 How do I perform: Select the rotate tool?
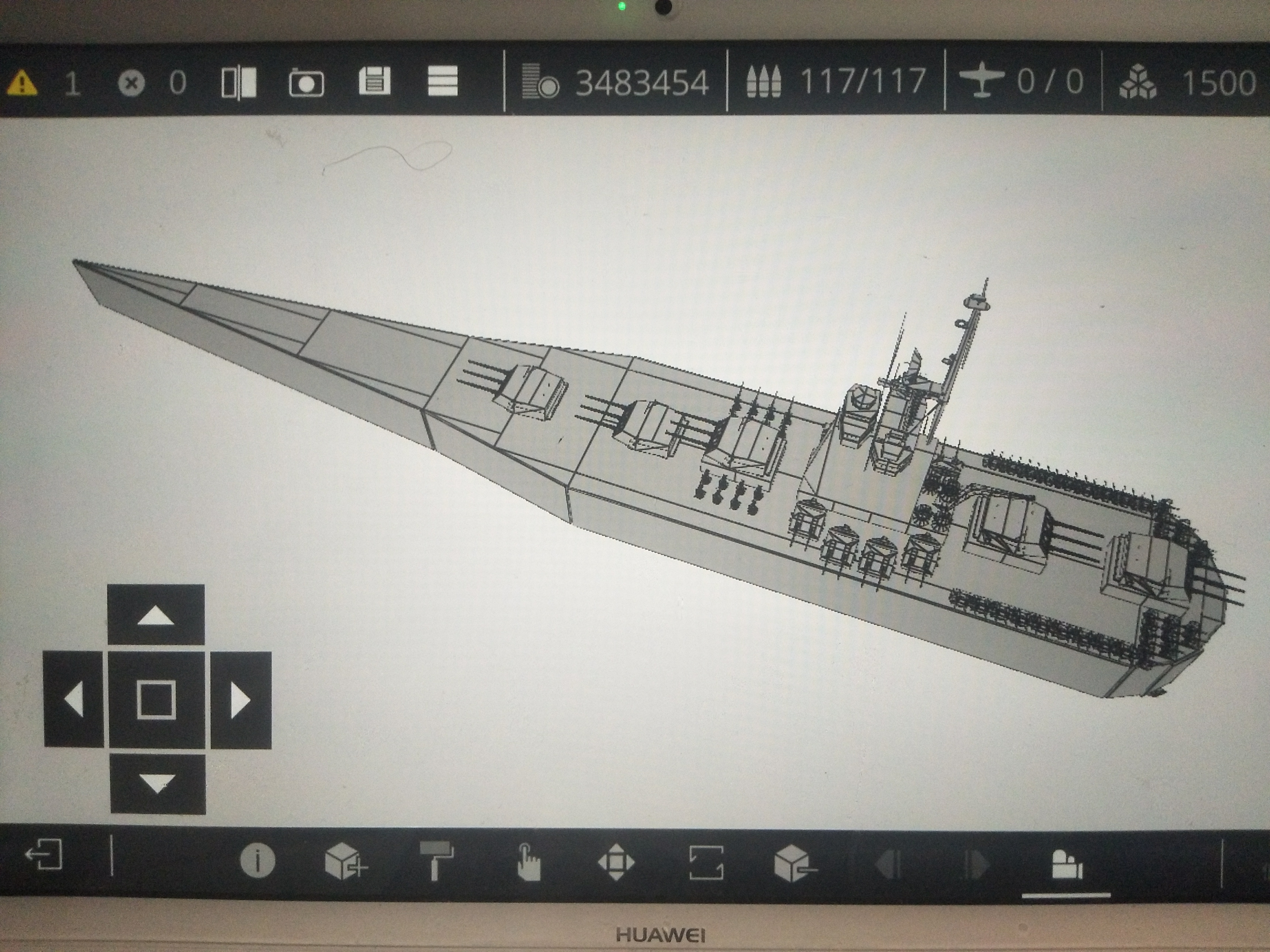706,862
